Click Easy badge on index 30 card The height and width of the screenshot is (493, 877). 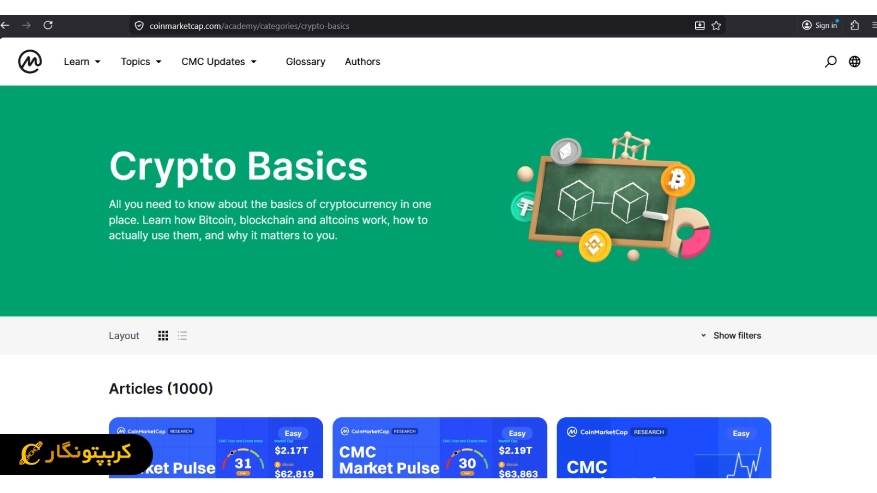click(x=517, y=433)
